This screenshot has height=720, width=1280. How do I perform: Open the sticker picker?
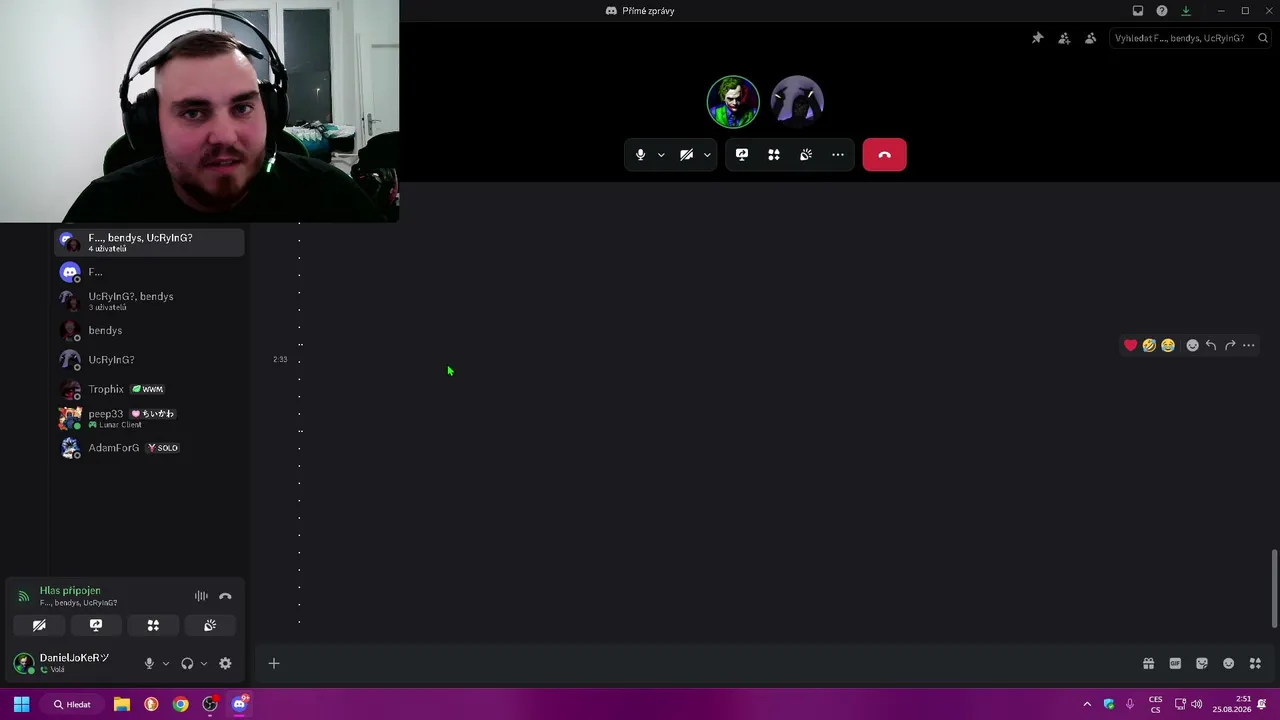click(1202, 663)
